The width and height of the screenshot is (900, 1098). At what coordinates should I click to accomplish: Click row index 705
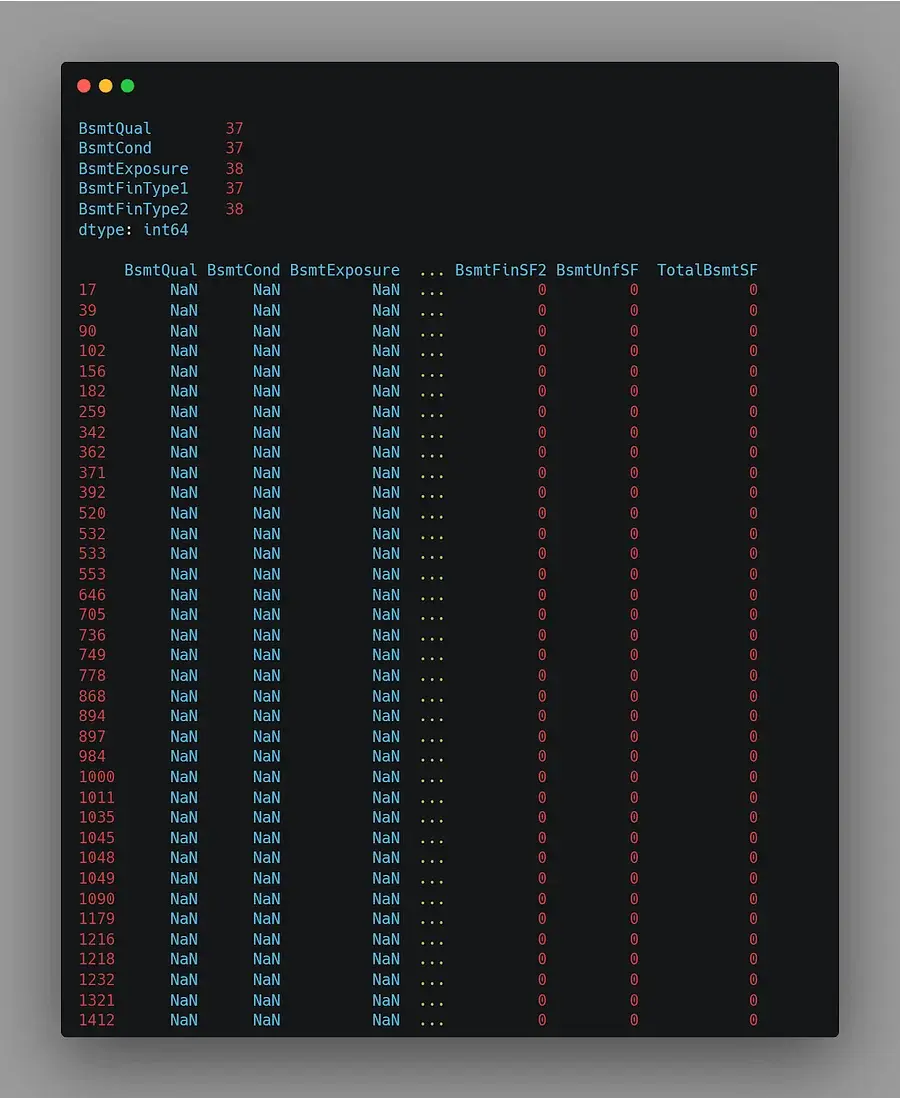92,615
